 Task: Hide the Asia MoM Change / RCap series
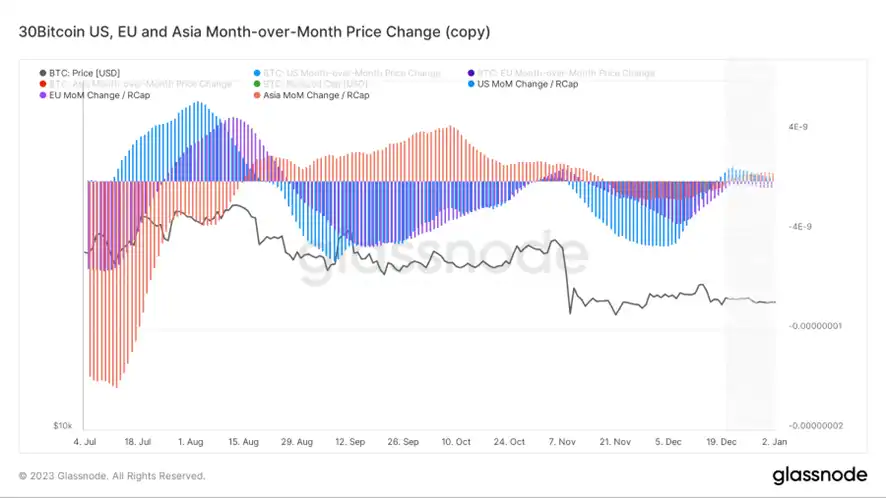(x=311, y=95)
